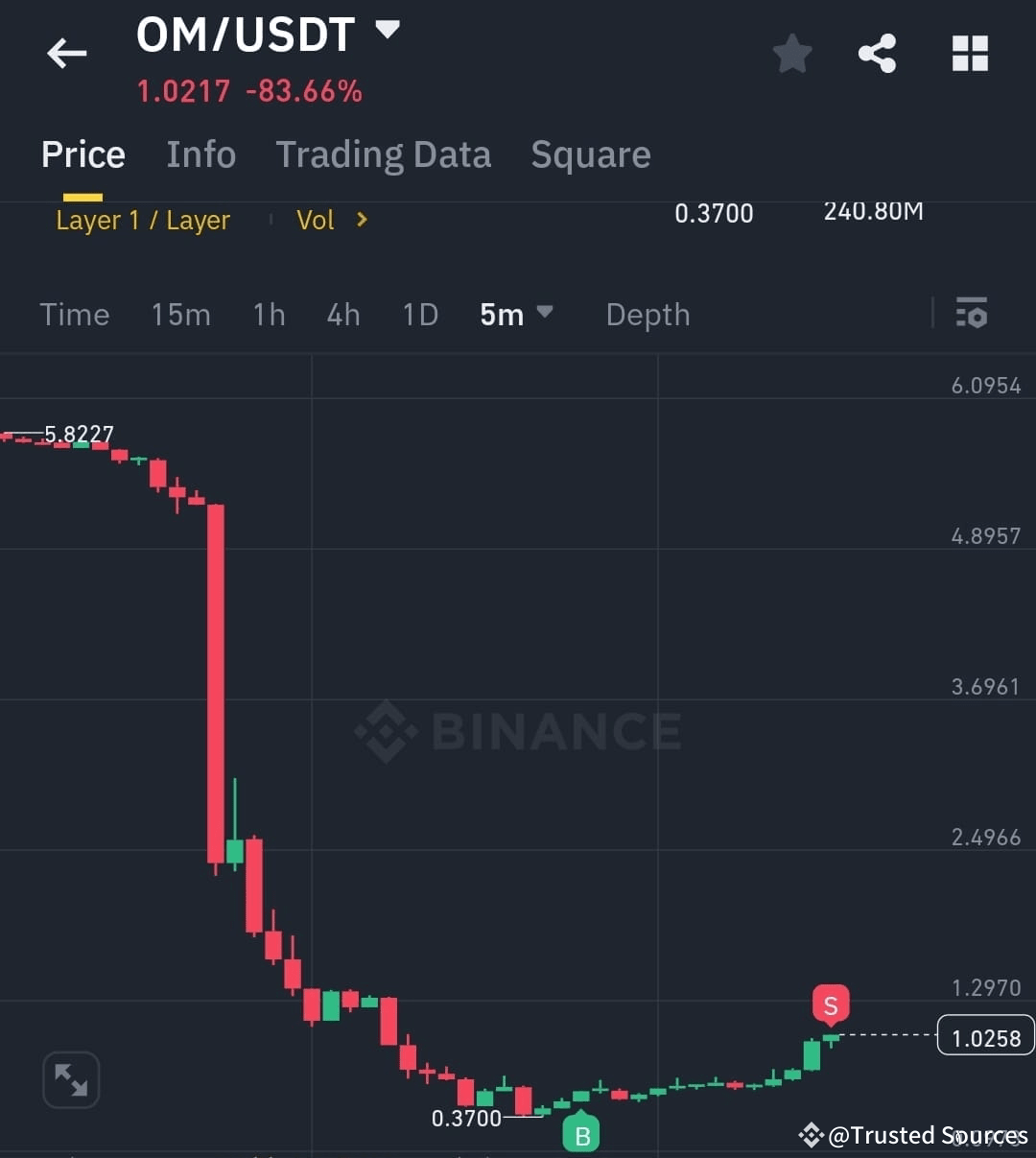Viewport: 1036px width, 1158px height.
Task: Tap the 1.0258 current price label
Action: [x=985, y=1037]
